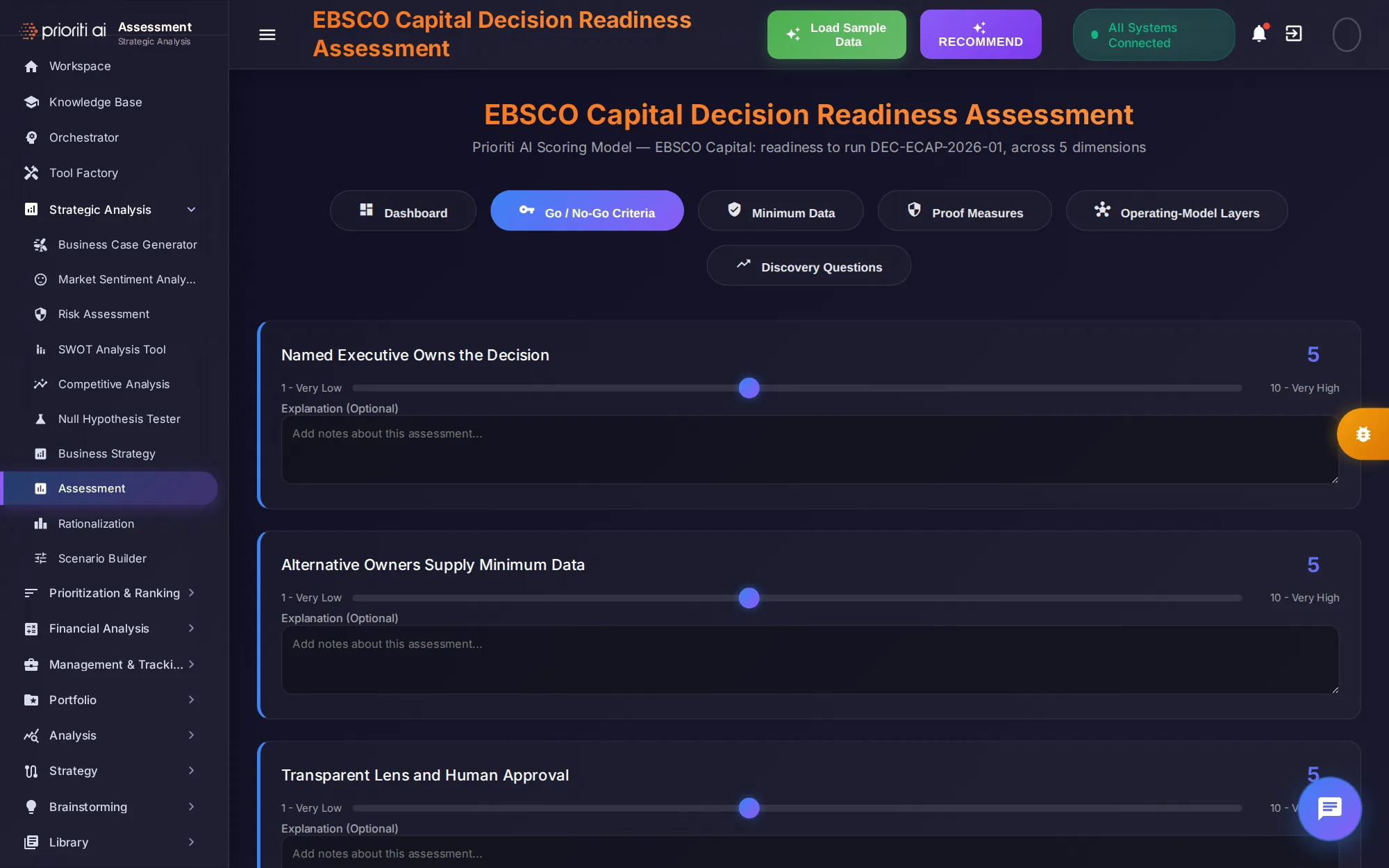Image resolution: width=1389 pixels, height=868 pixels.
Task: Switch to Discovery Questions tab
Action: click(808, 265)
